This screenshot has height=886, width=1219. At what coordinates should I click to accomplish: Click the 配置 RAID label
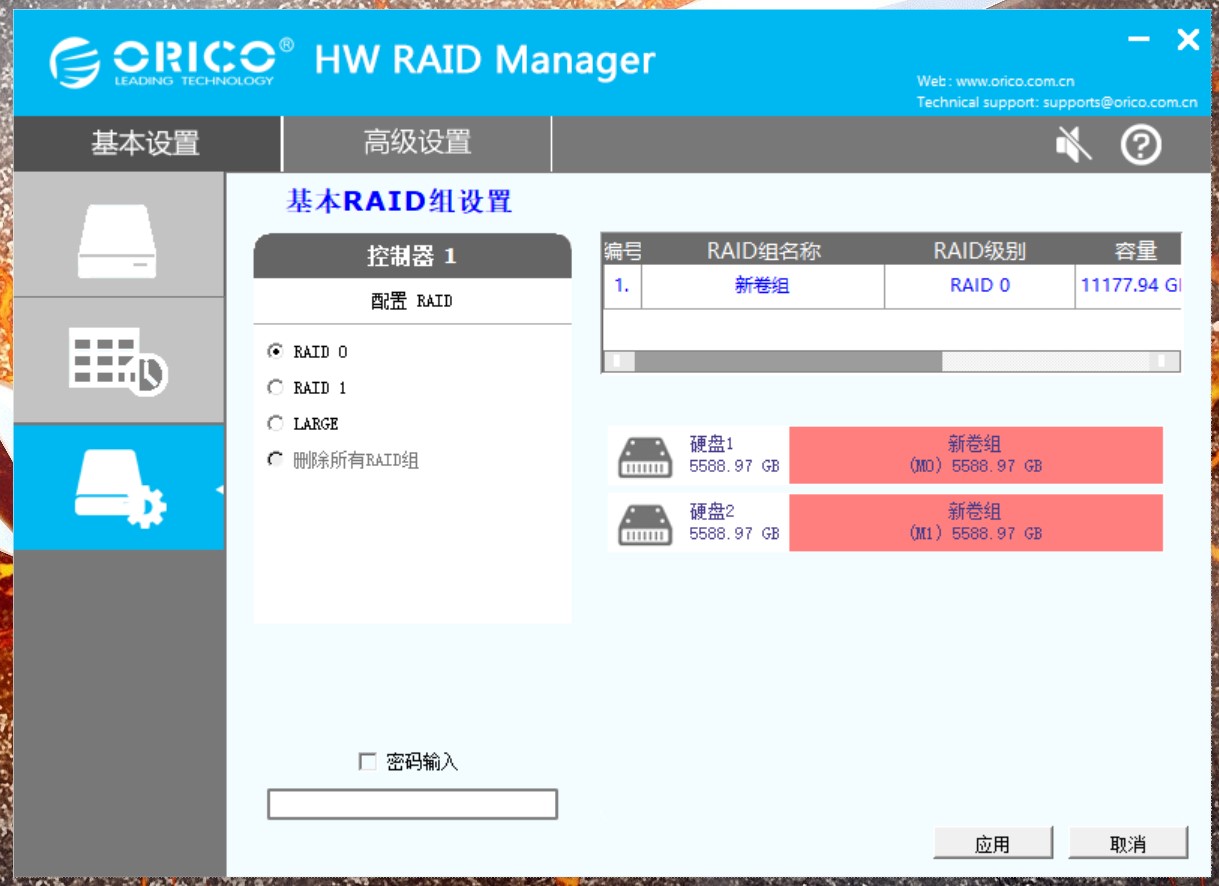[x=412, y=301]
